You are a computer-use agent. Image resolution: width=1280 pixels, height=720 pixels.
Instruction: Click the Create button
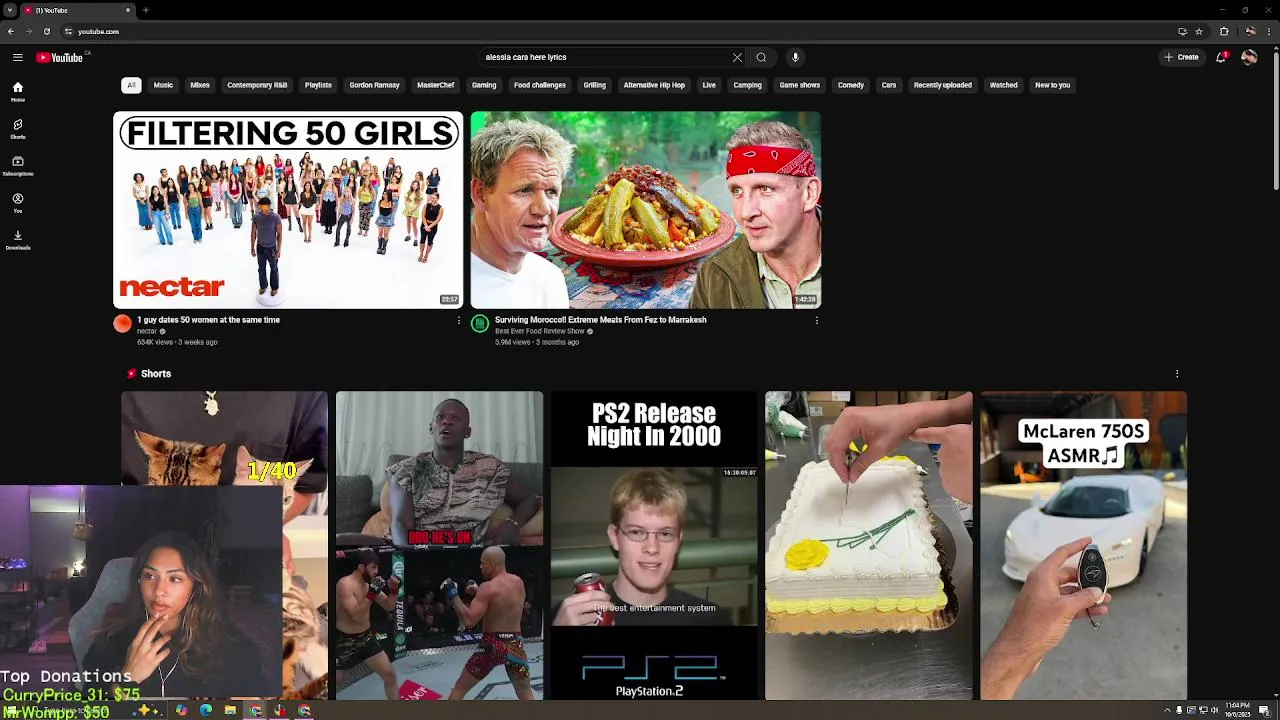[x=1182, y=57]
